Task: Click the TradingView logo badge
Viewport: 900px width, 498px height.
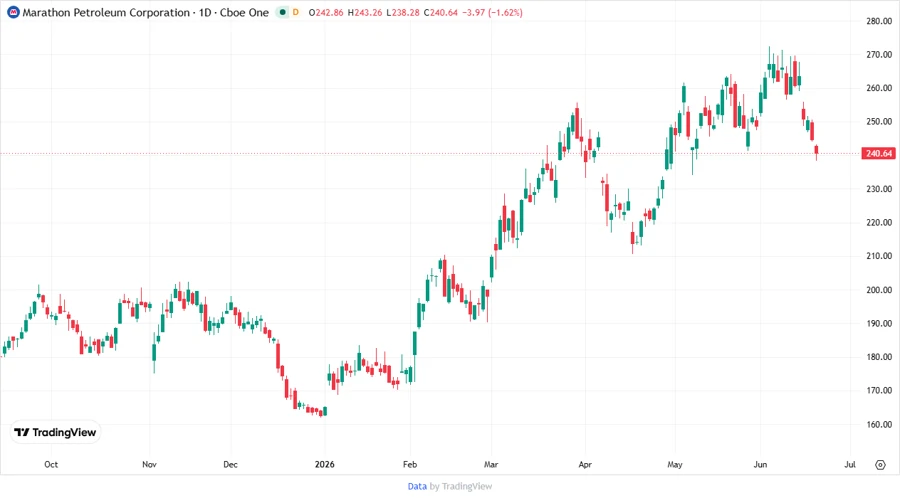Action: click(56, 432)
